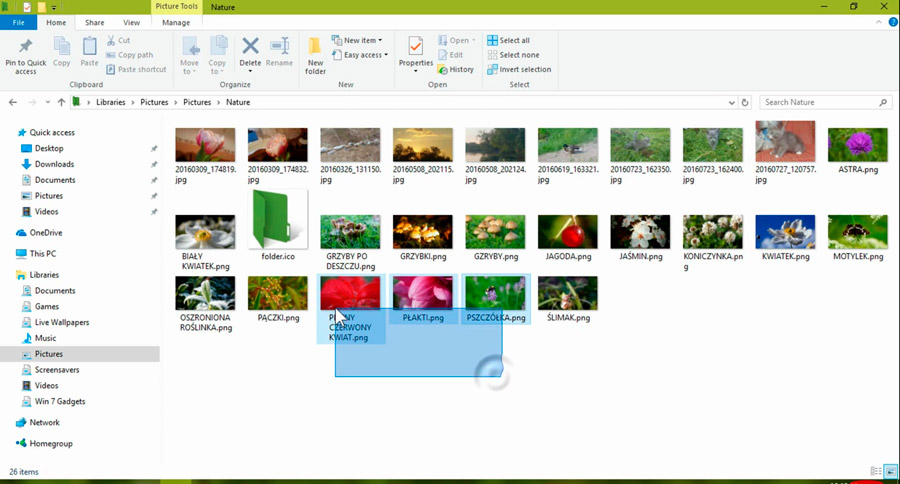
Task: Click the Quick access star item
Action: pos(46,132)
